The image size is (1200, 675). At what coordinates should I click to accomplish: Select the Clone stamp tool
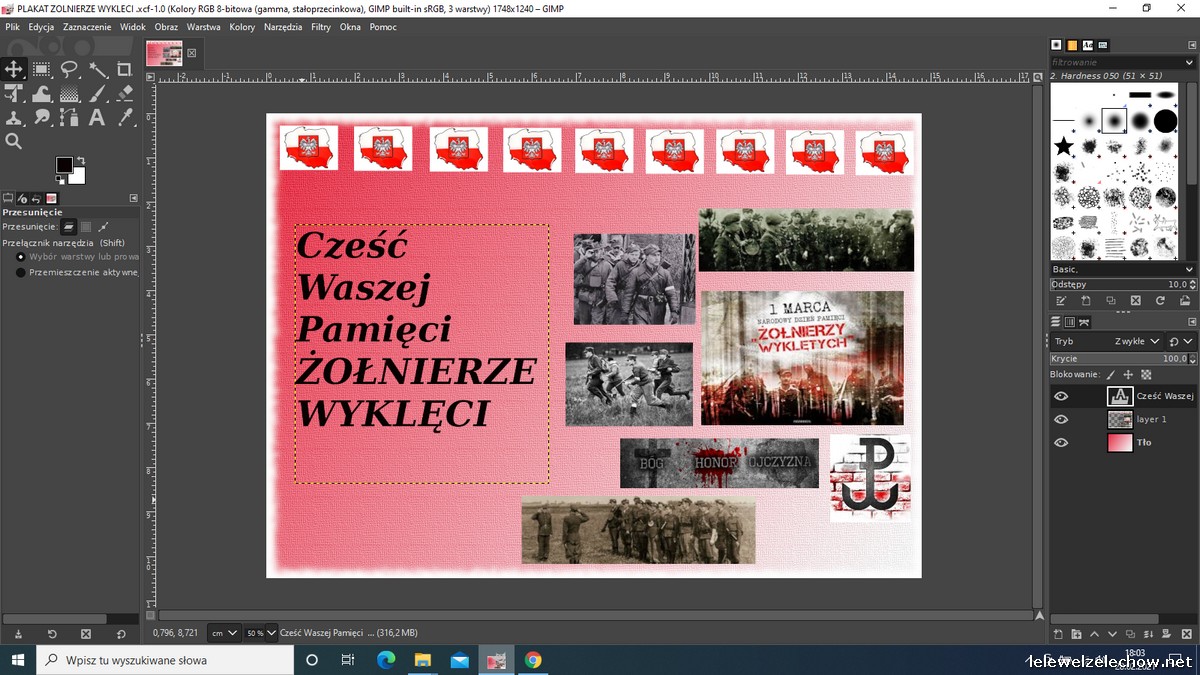pyautogui.click(x=14, y=117)
